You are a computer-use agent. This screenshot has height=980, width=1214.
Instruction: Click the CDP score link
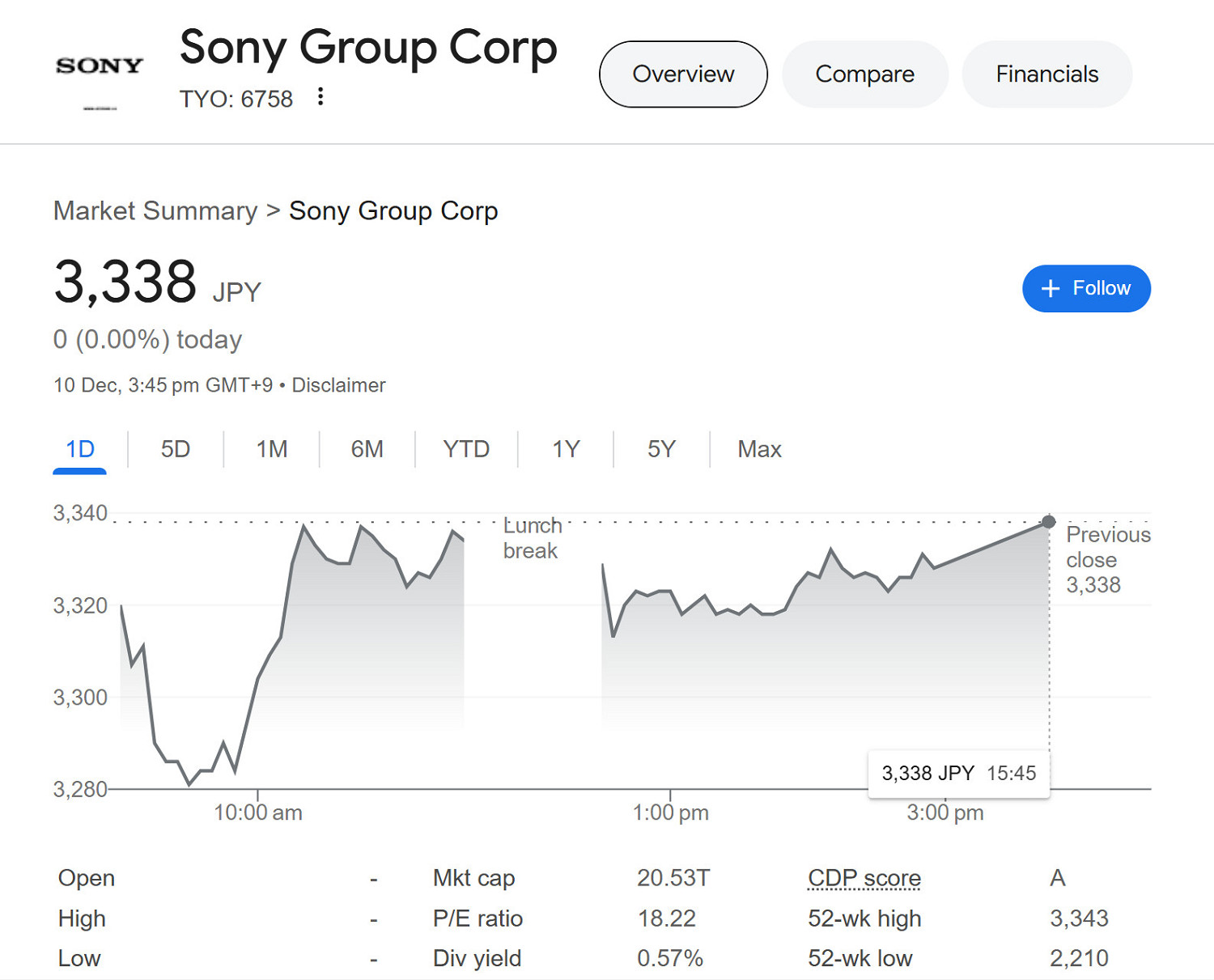864,878
